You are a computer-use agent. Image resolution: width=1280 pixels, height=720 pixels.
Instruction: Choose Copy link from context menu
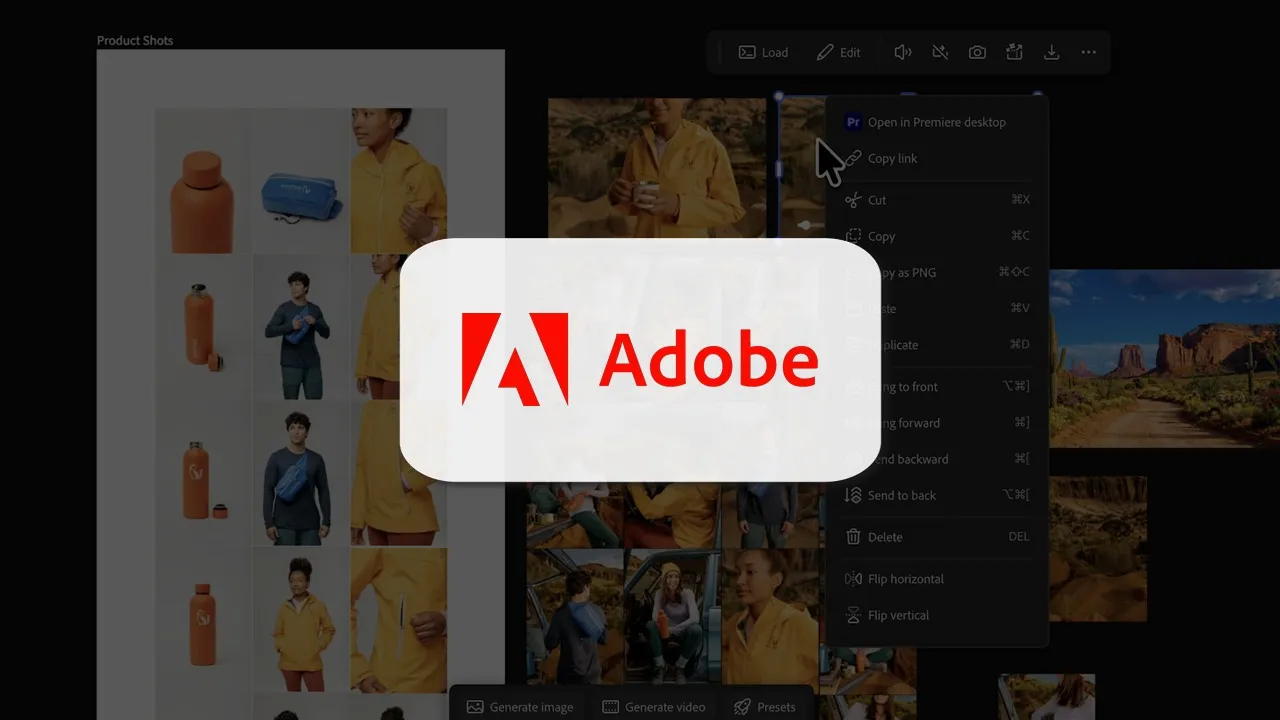click(892, 158)
